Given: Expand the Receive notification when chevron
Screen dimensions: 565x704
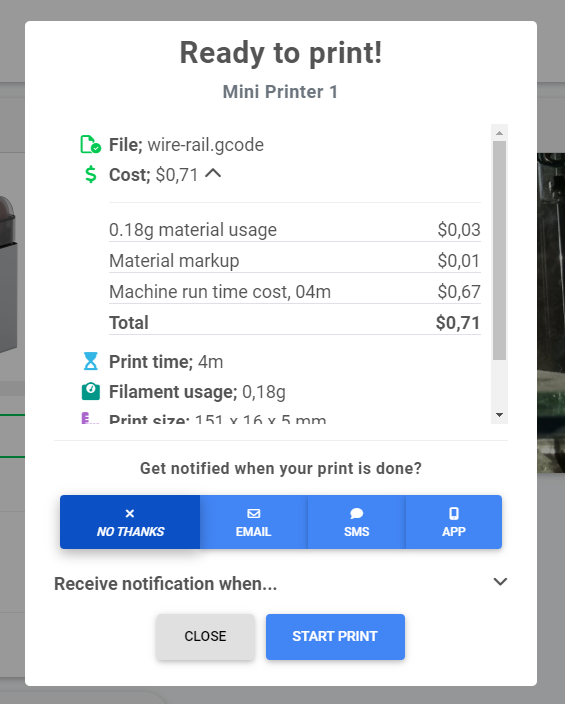Looking at the screenshot, I should 500,582.
